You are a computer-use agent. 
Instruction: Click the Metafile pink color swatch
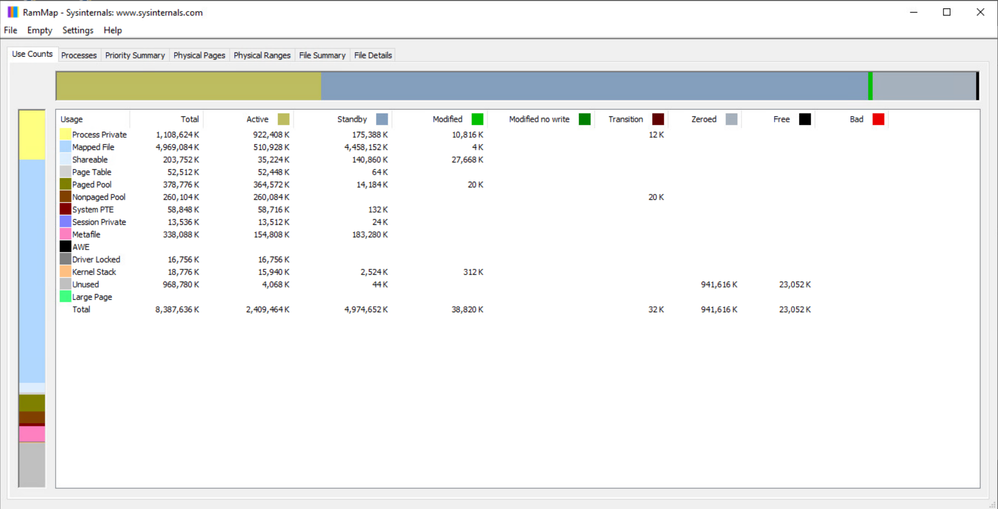pyautogui.click(x=66, y=234)
